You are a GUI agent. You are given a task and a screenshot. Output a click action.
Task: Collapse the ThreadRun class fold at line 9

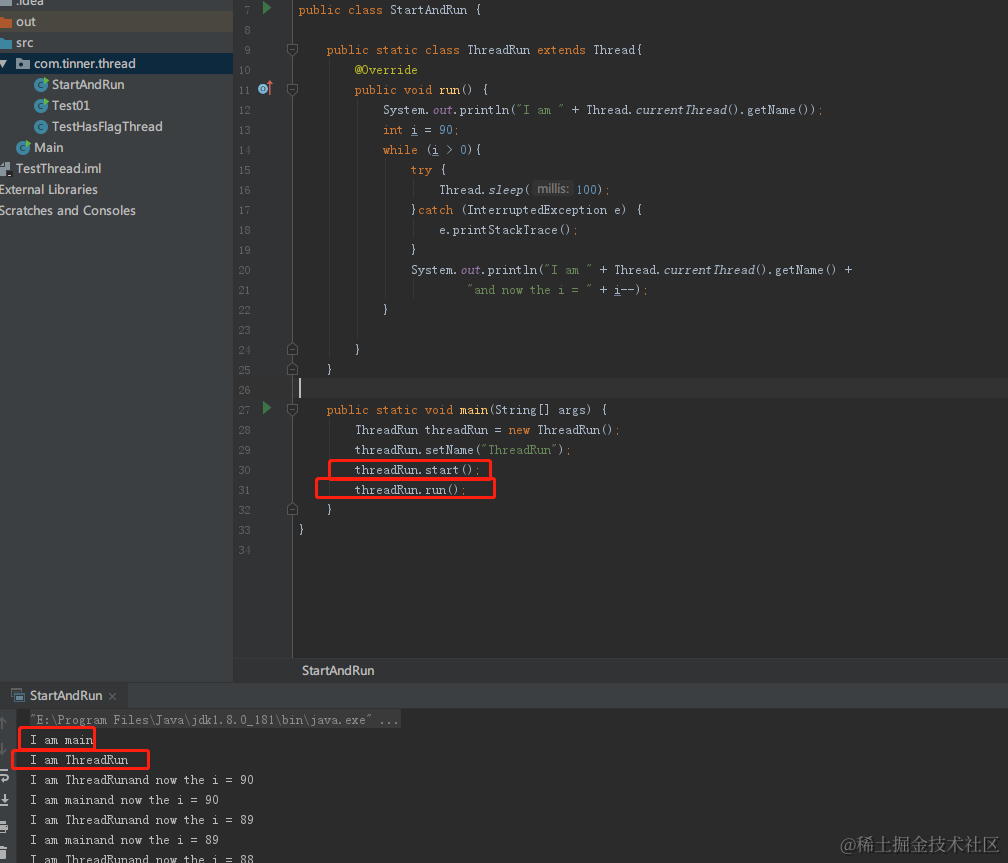click(x=292, y=50)
